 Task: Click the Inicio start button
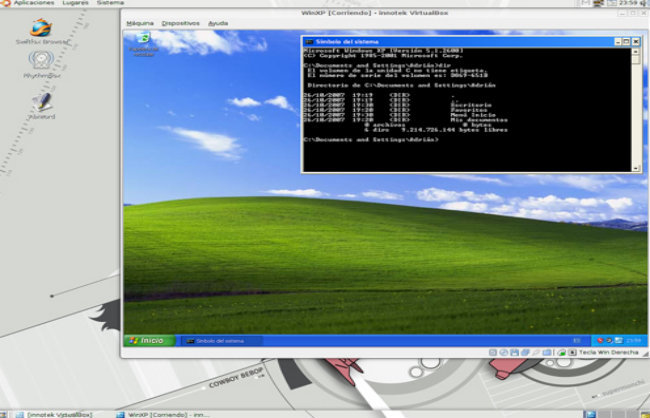click(x=147, y=341)
